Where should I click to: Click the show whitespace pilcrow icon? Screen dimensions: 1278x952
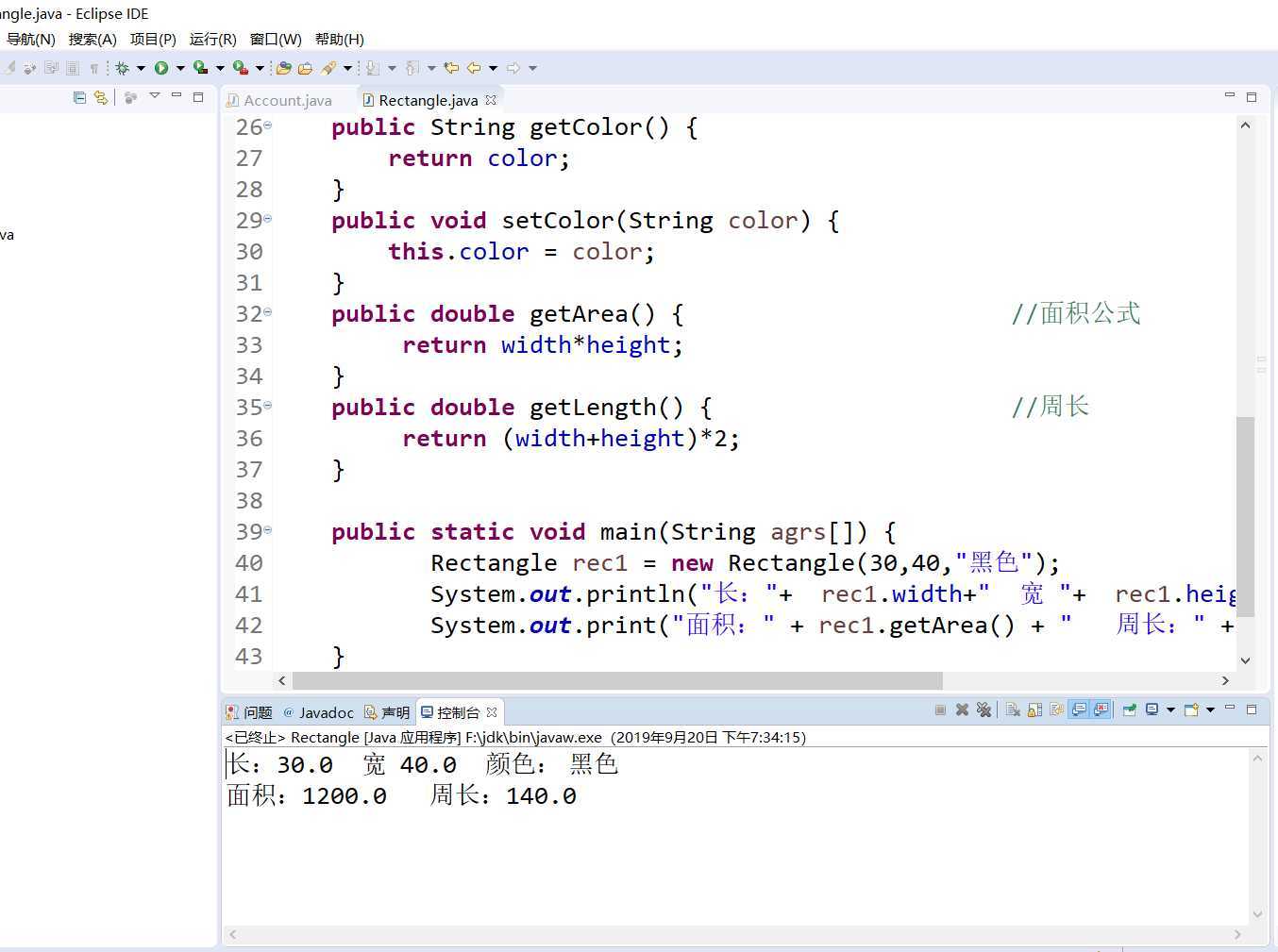click(93, 68)
